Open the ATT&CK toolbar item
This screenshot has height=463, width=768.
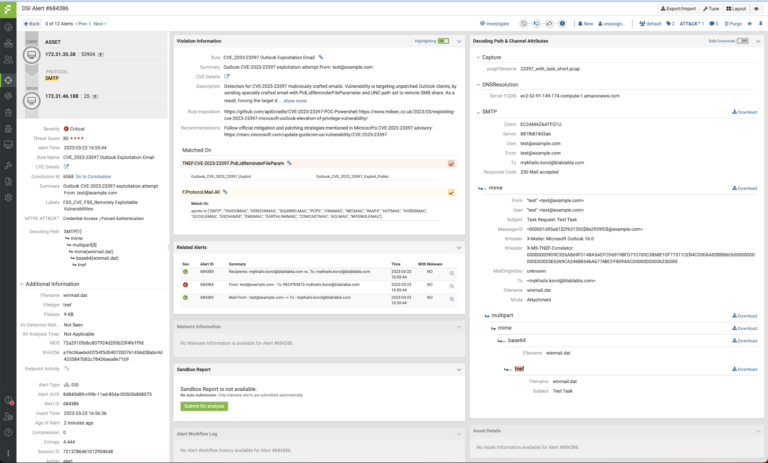click(x=679, y=22)
